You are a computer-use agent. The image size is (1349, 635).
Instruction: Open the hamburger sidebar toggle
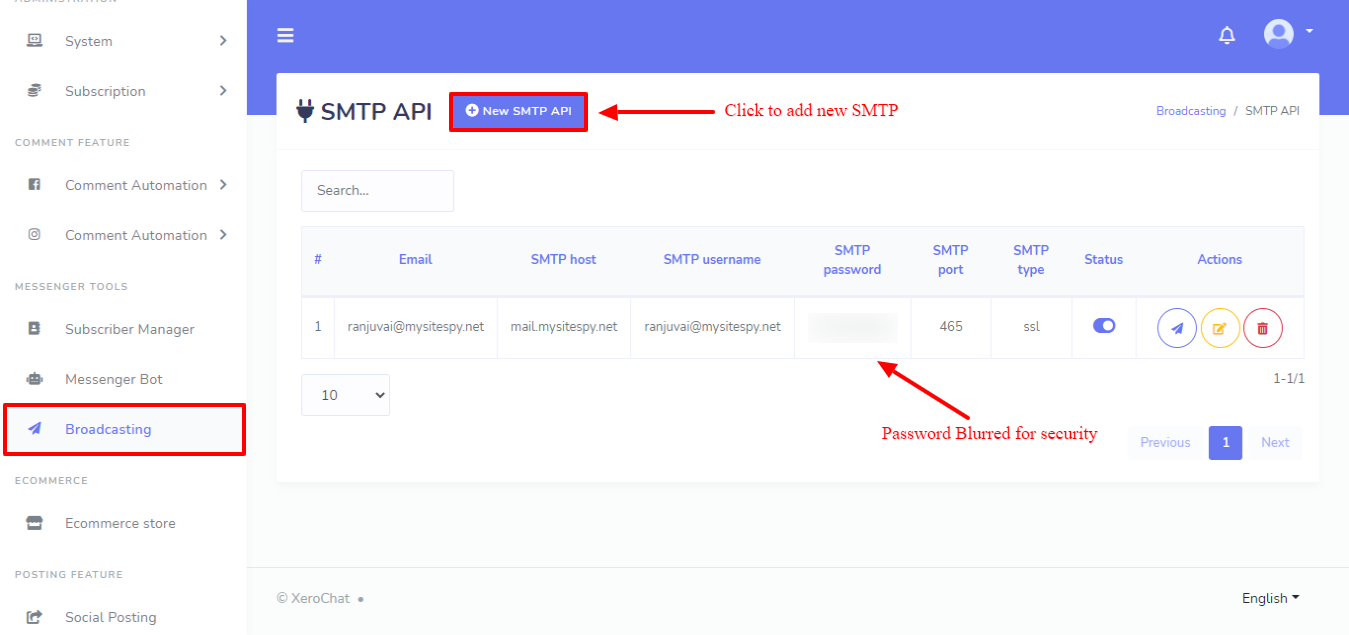tap(285, 36)
